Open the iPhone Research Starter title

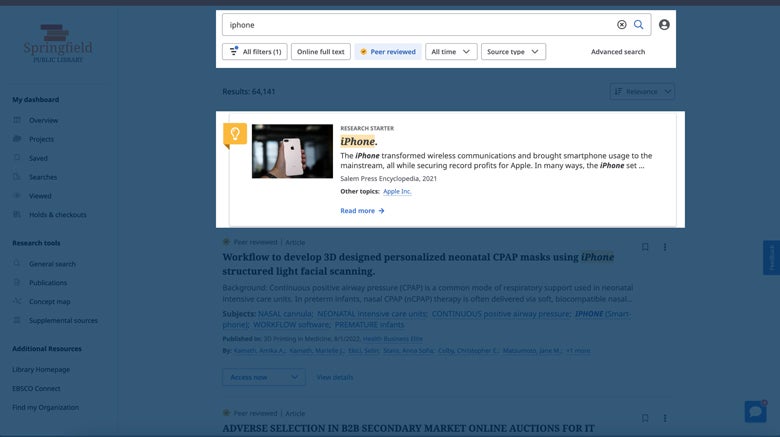359,141
